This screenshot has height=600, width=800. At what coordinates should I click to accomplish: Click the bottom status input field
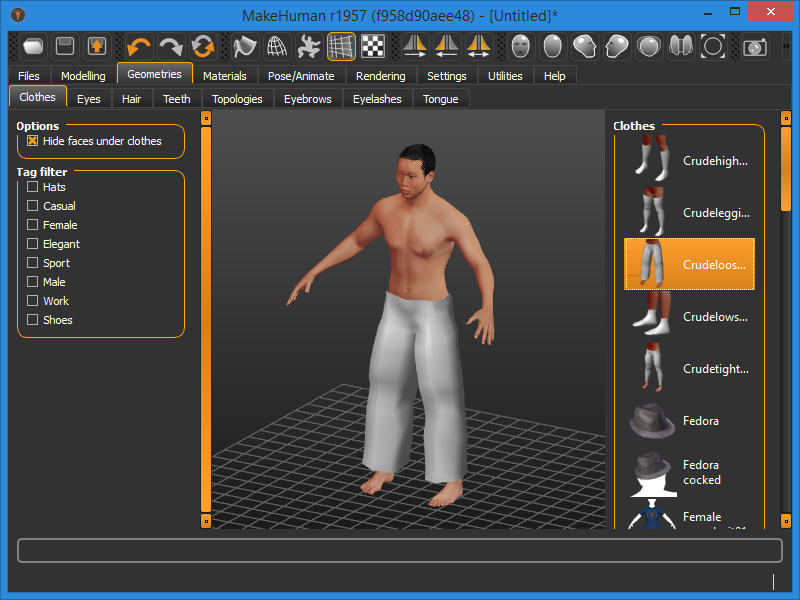coord(400,551)
